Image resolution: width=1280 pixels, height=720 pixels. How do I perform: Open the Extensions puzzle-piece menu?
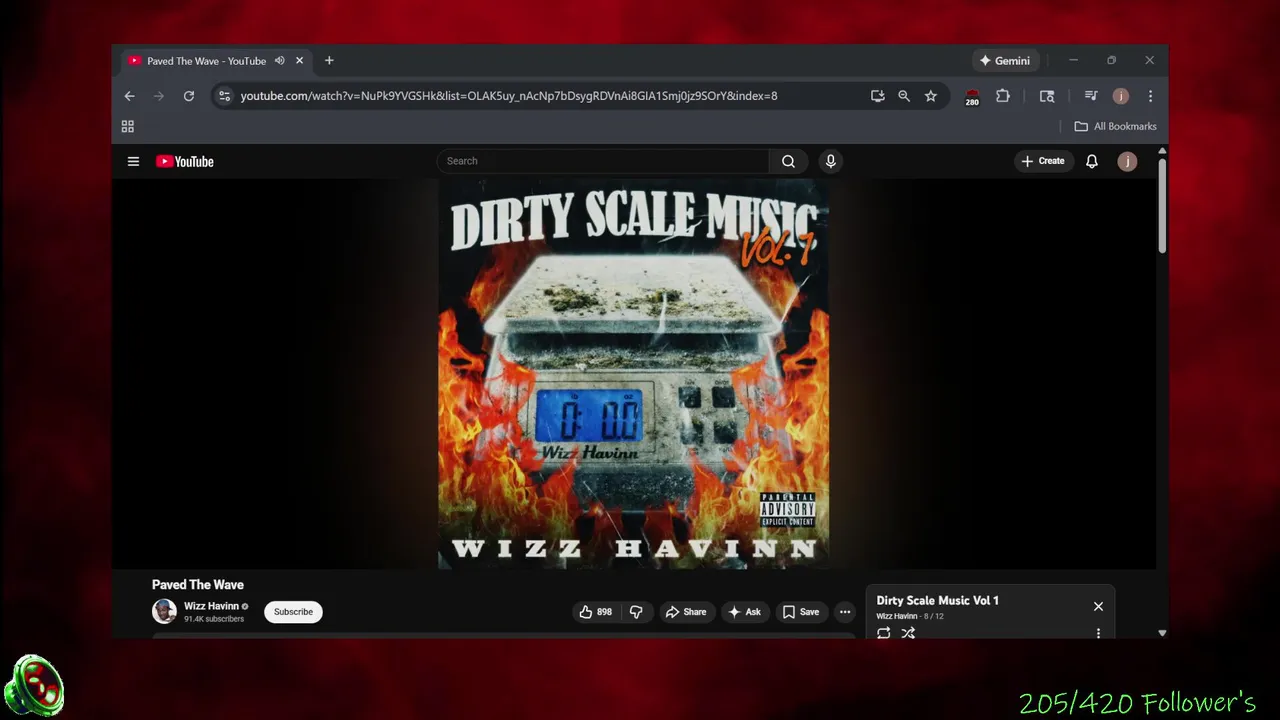pos(1003,96)
